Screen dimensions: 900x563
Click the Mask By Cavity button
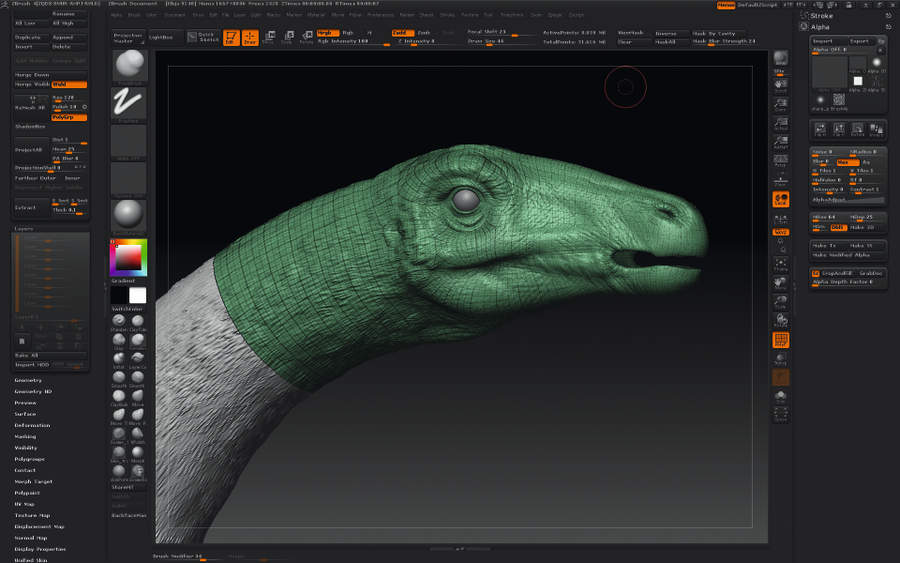pos(712,33)
